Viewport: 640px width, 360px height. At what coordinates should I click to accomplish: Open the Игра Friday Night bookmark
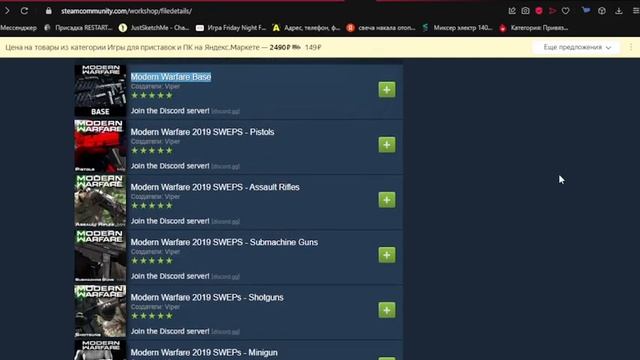click(231, 28)
